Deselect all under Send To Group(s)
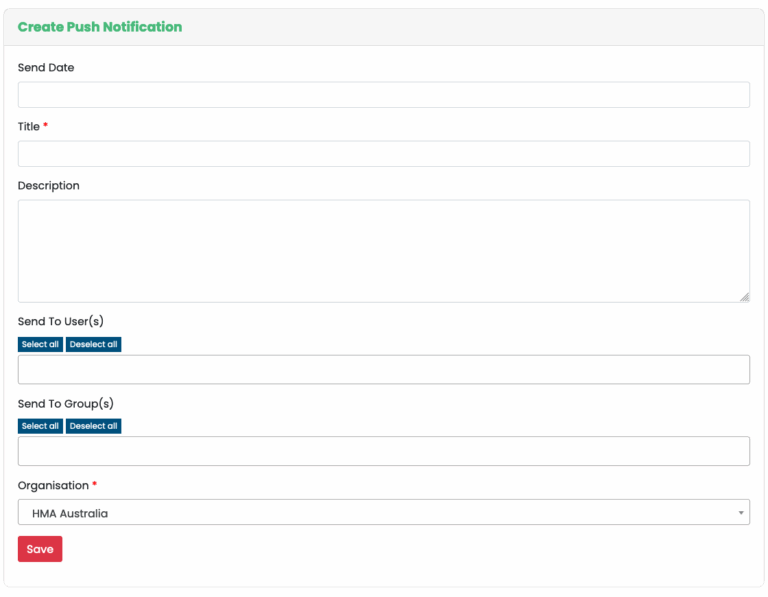 coord(93,426)
